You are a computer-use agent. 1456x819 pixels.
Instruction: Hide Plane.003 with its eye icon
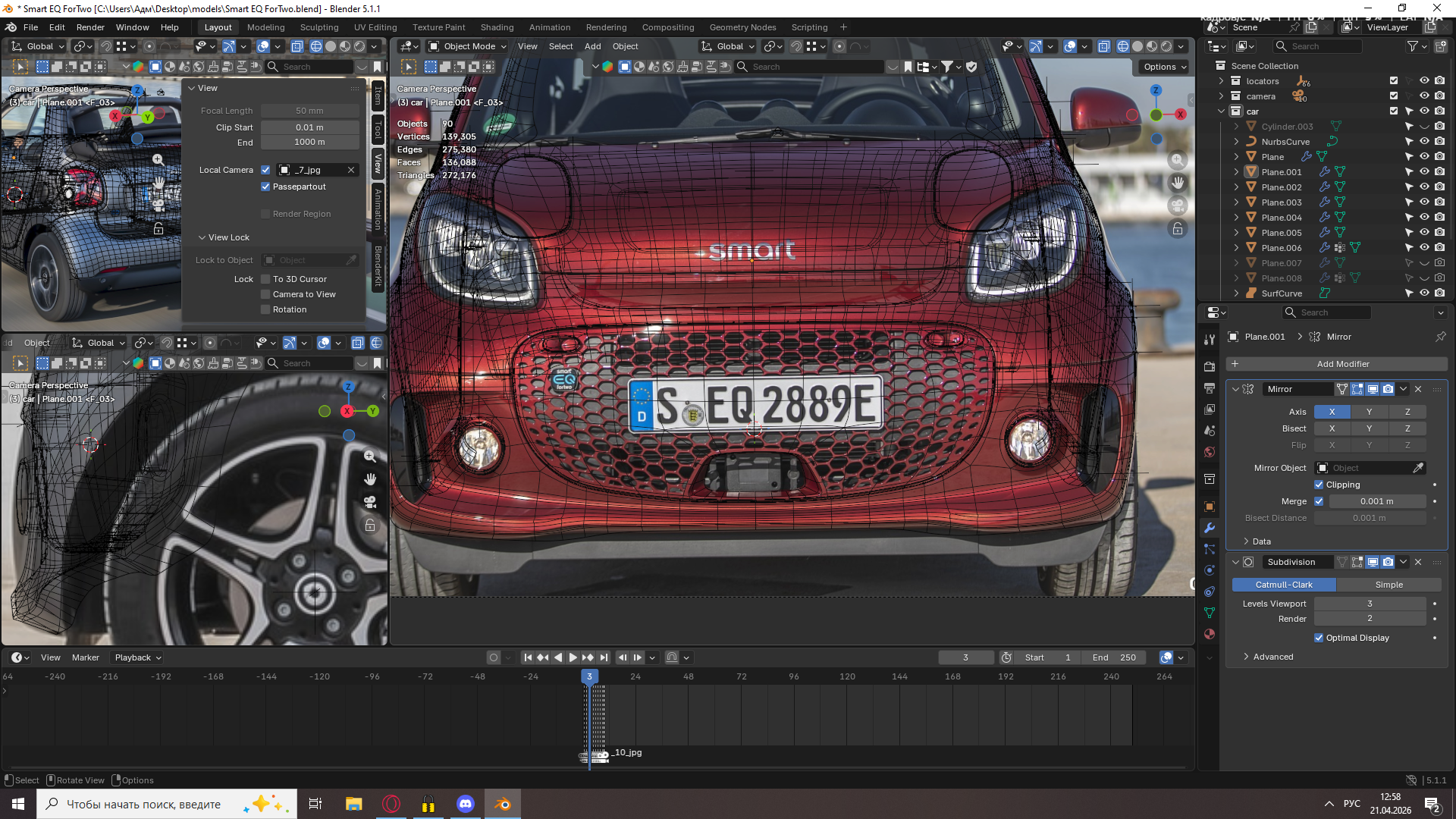pyautogui.click(x=1424, y=202)
